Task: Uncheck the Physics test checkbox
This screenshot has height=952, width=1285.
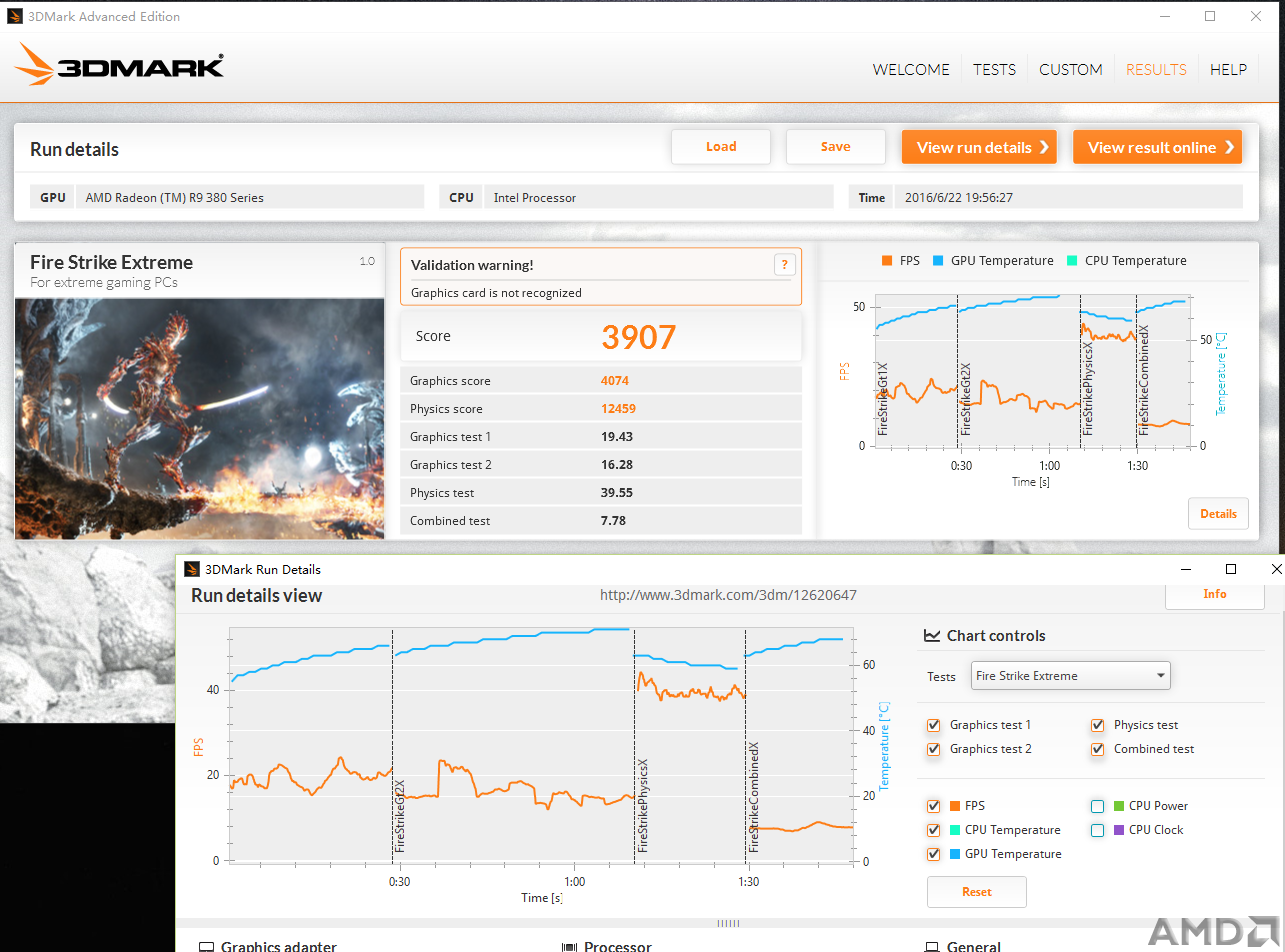Action: coord(1097,725)
